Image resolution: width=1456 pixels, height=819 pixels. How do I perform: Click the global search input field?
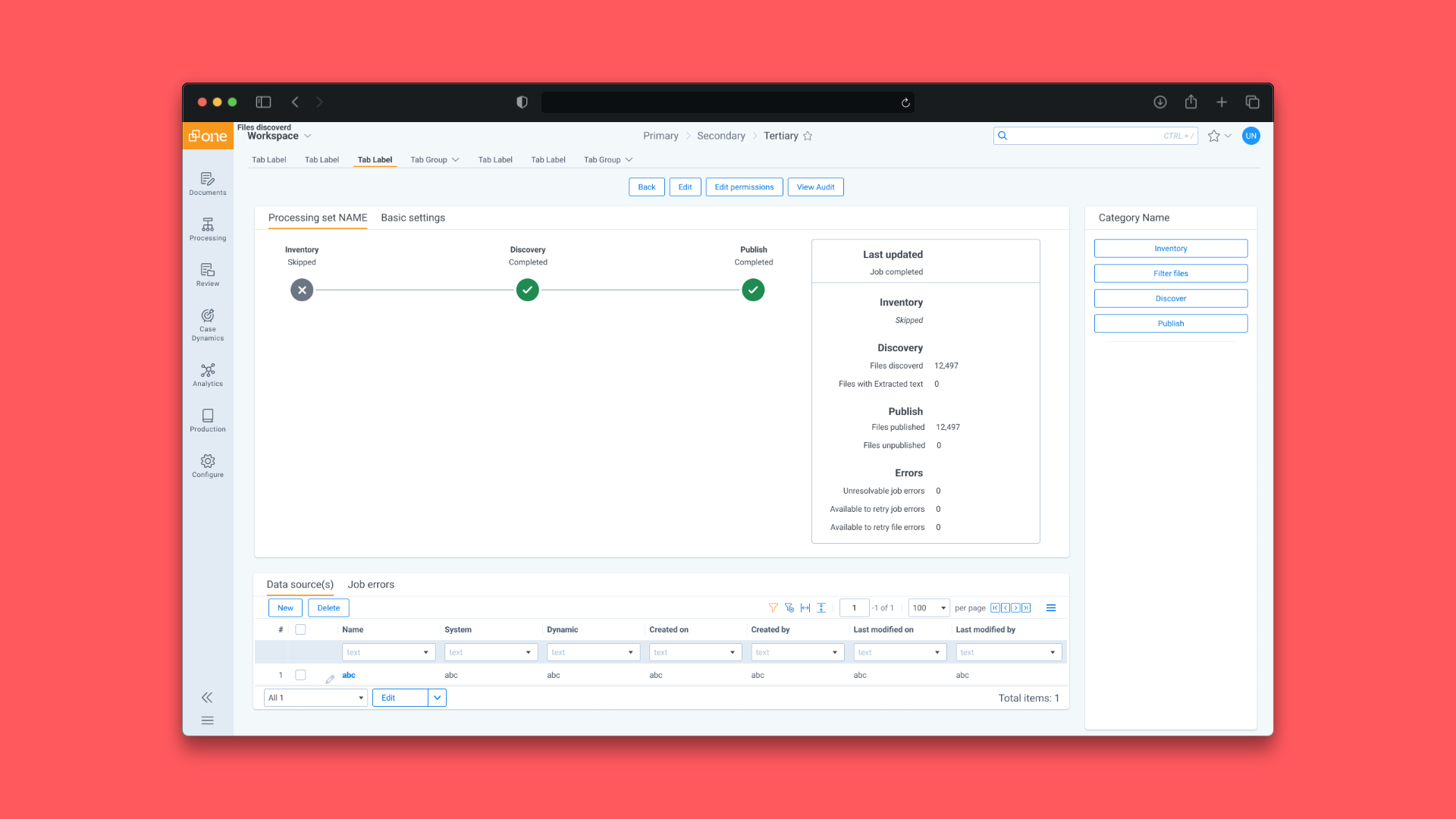[x=1086, y=136]
